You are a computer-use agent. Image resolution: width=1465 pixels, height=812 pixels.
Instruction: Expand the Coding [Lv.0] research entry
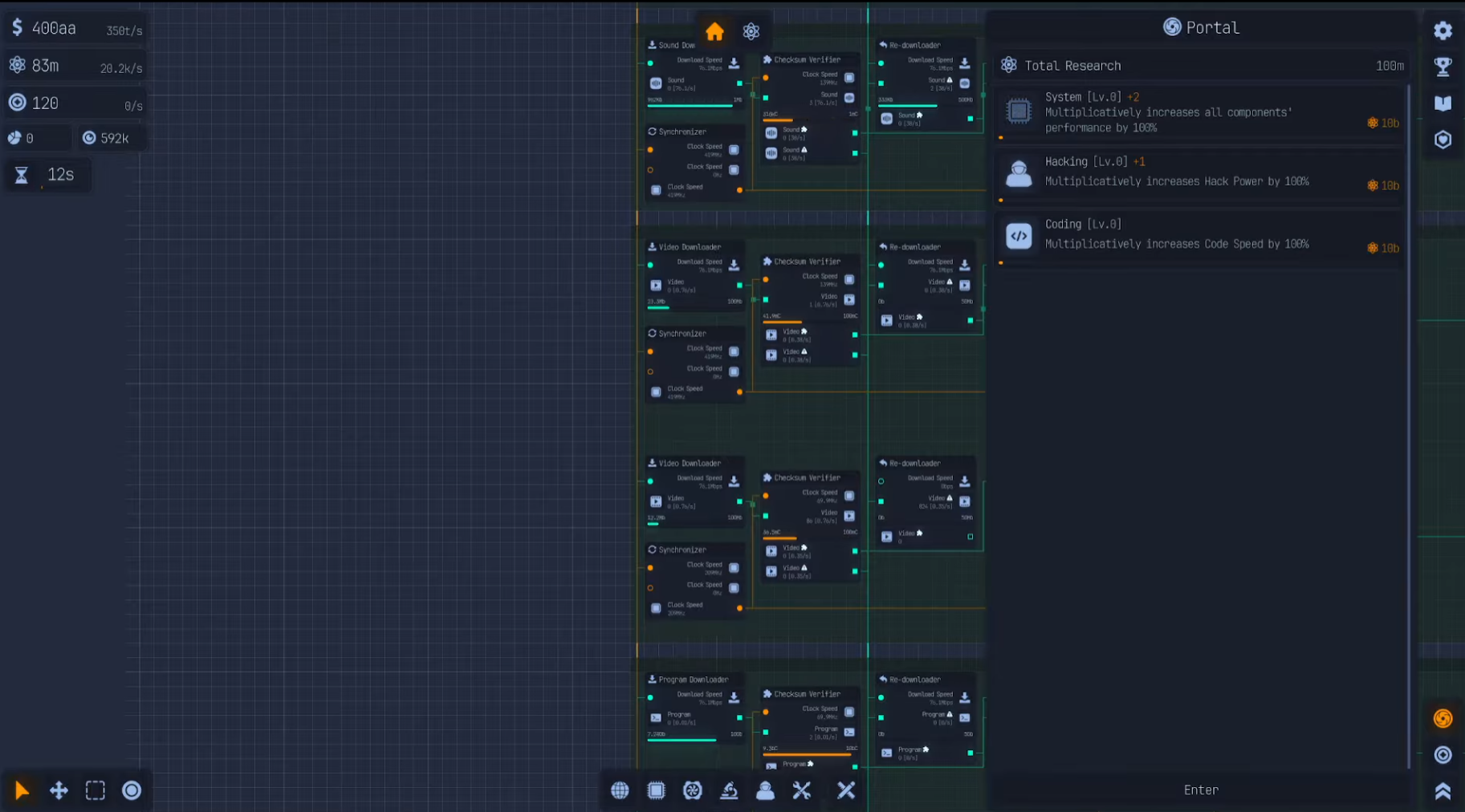tap(1164, 234)
